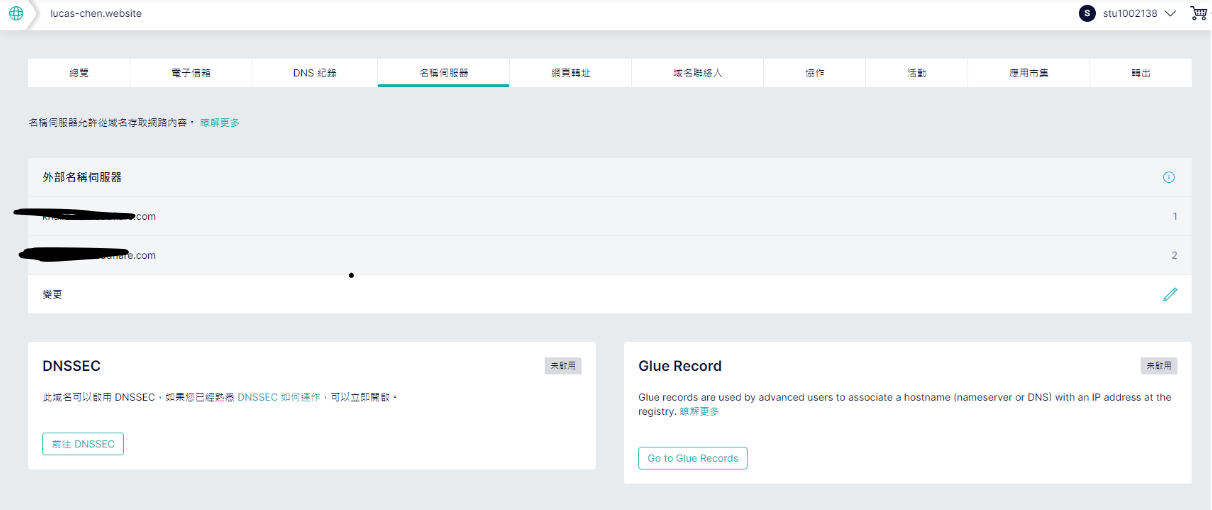Expand the stu1002138 account dropdown arrow

click(x=1170, y=14)
